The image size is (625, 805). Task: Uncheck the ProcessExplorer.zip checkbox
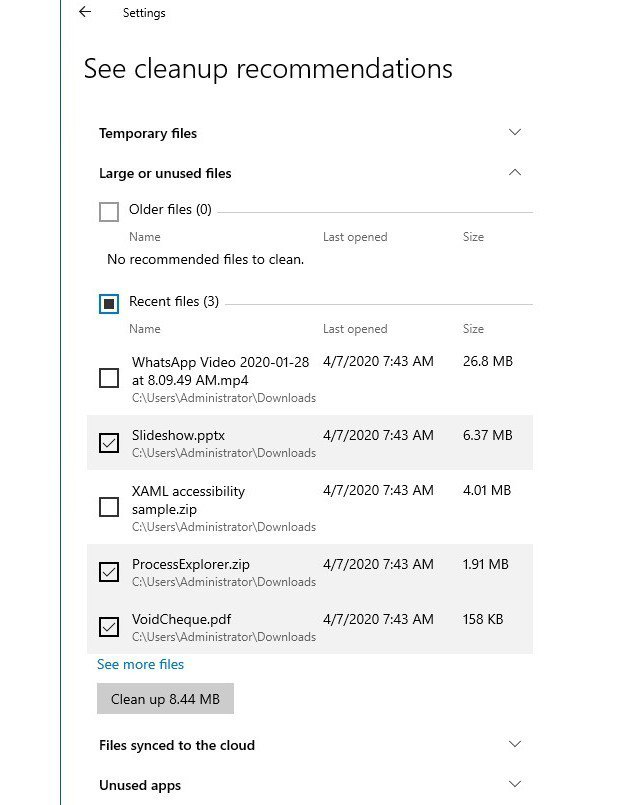[109, 572]
